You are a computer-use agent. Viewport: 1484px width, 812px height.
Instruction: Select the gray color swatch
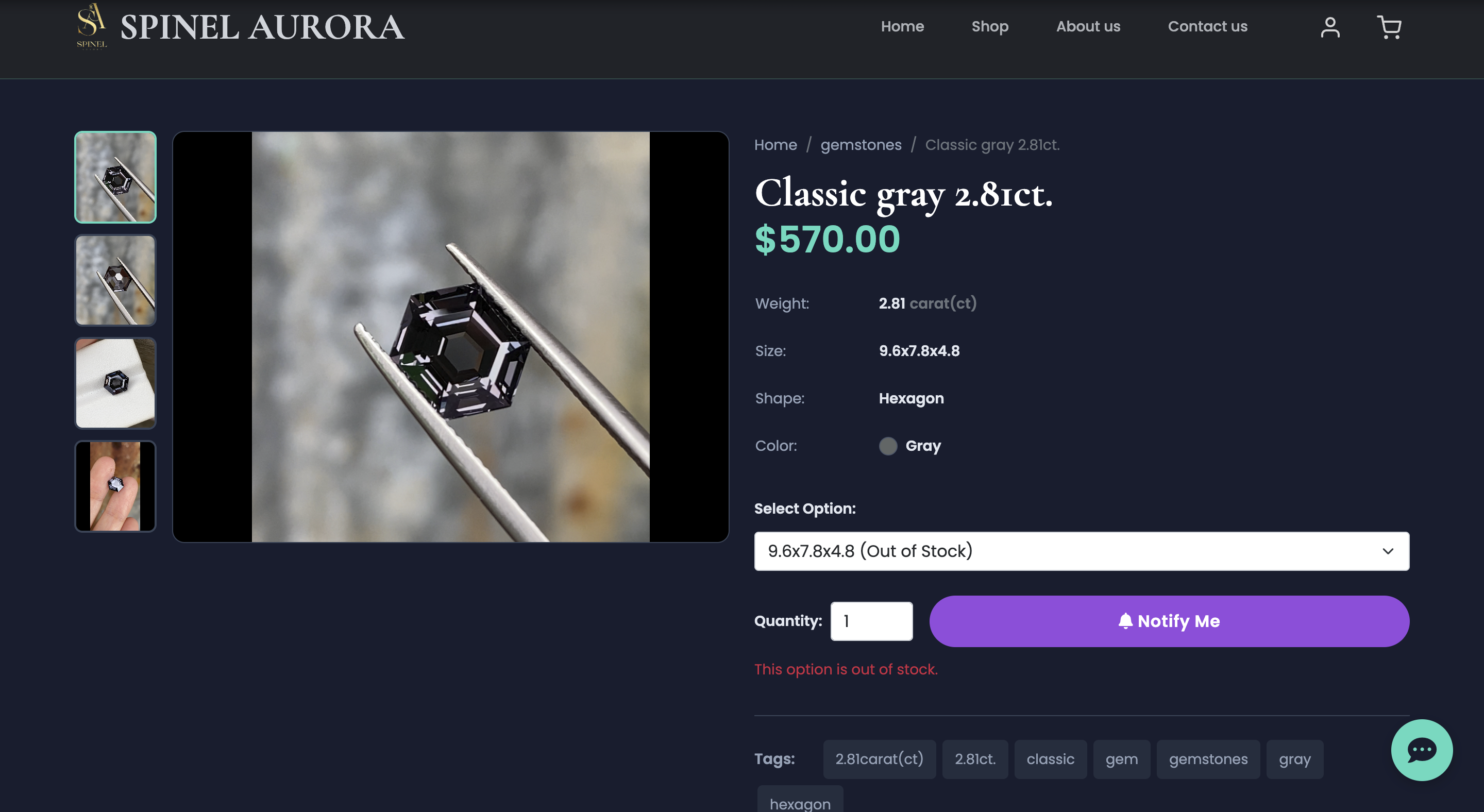click(888, 446)
